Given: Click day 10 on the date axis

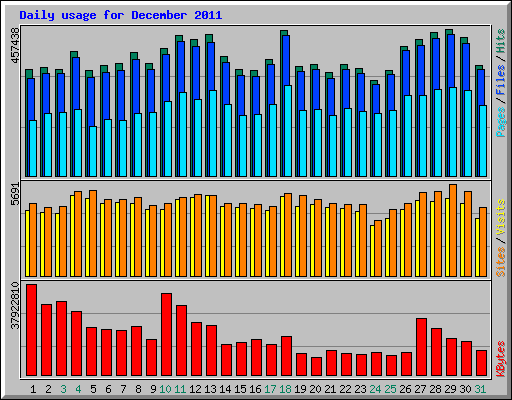Looking at the screenshot, I should pyautogui.click(x=165, y=389).
